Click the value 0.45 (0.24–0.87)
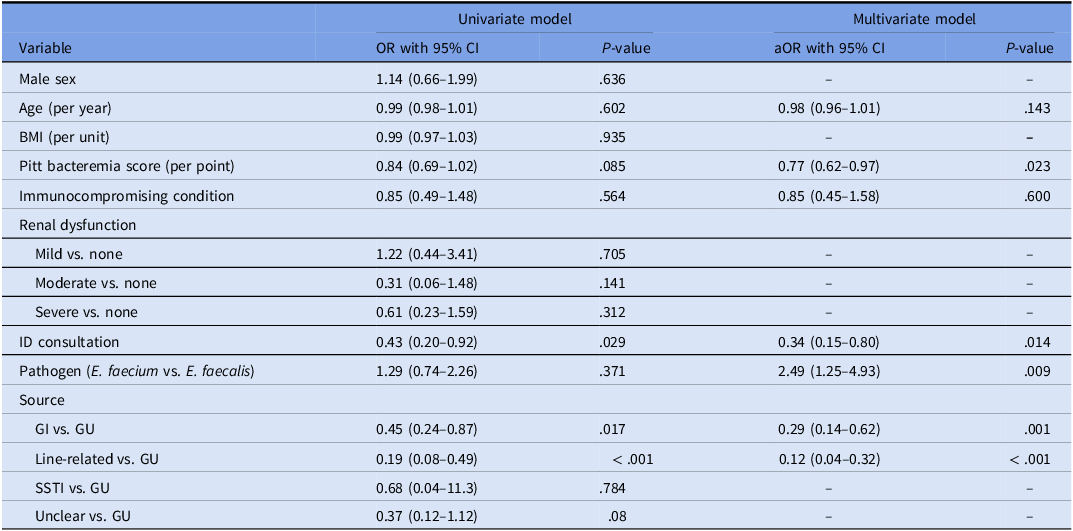1073x531 pixels. tap(426, 430)
